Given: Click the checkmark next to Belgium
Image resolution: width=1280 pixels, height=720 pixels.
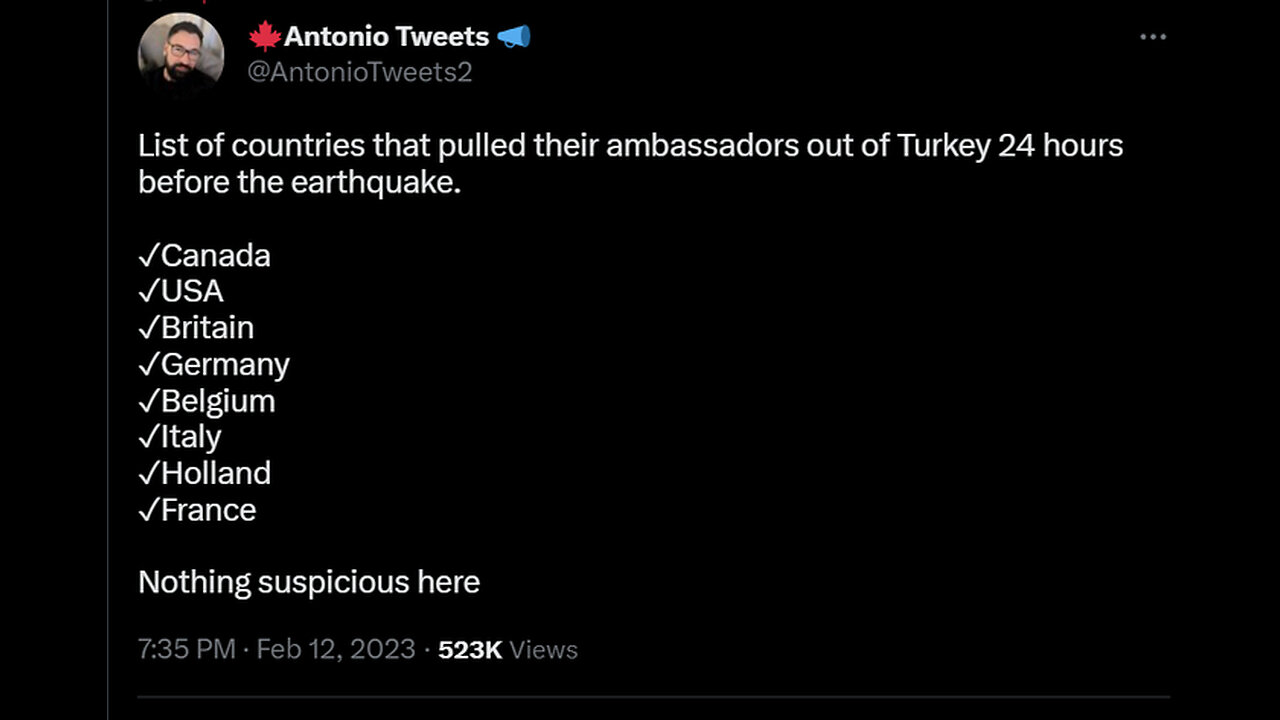Looking at the screenshot, I should (x=148, y=401).
